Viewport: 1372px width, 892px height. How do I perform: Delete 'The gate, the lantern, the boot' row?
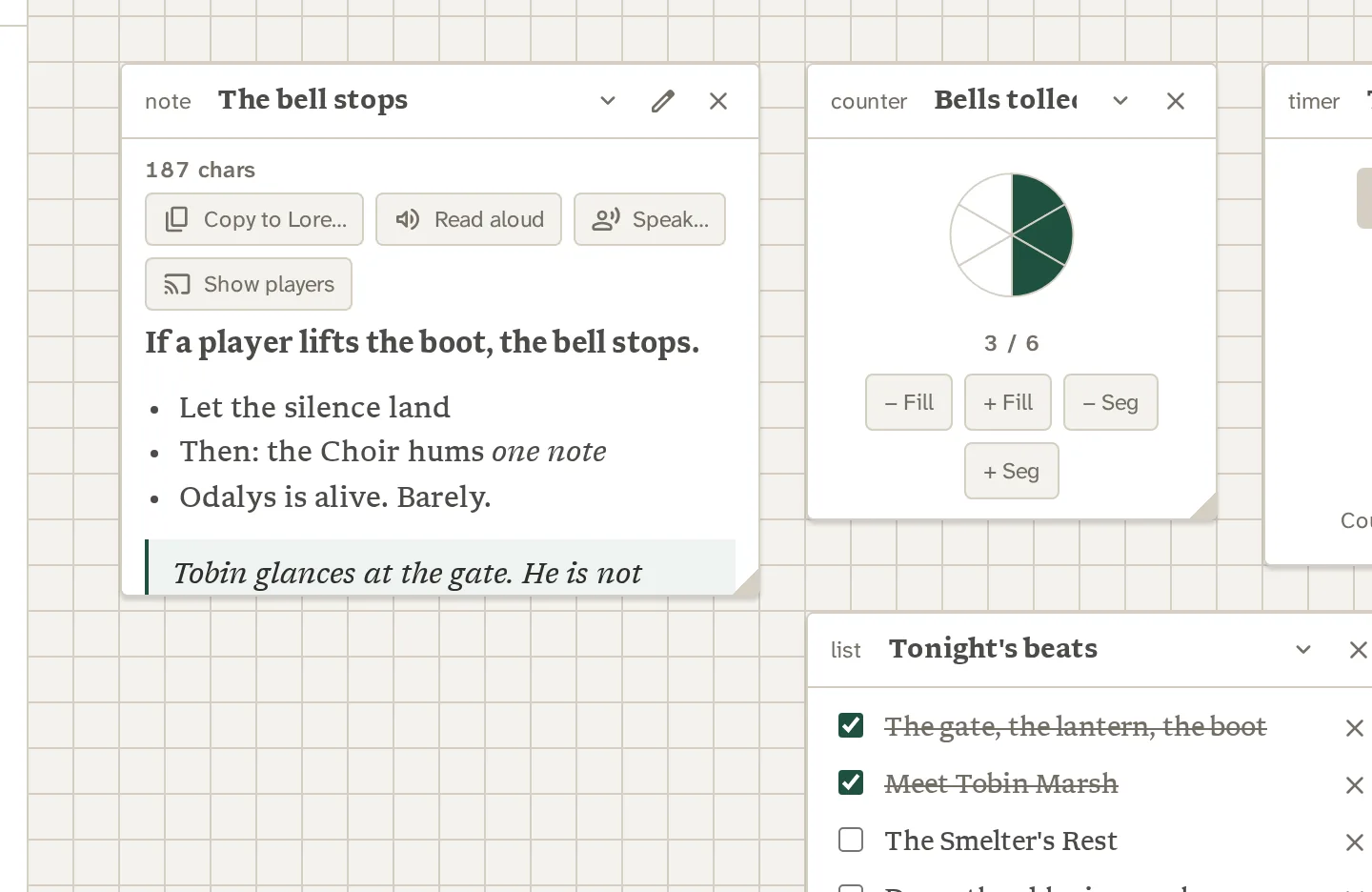pos(1354,728)
